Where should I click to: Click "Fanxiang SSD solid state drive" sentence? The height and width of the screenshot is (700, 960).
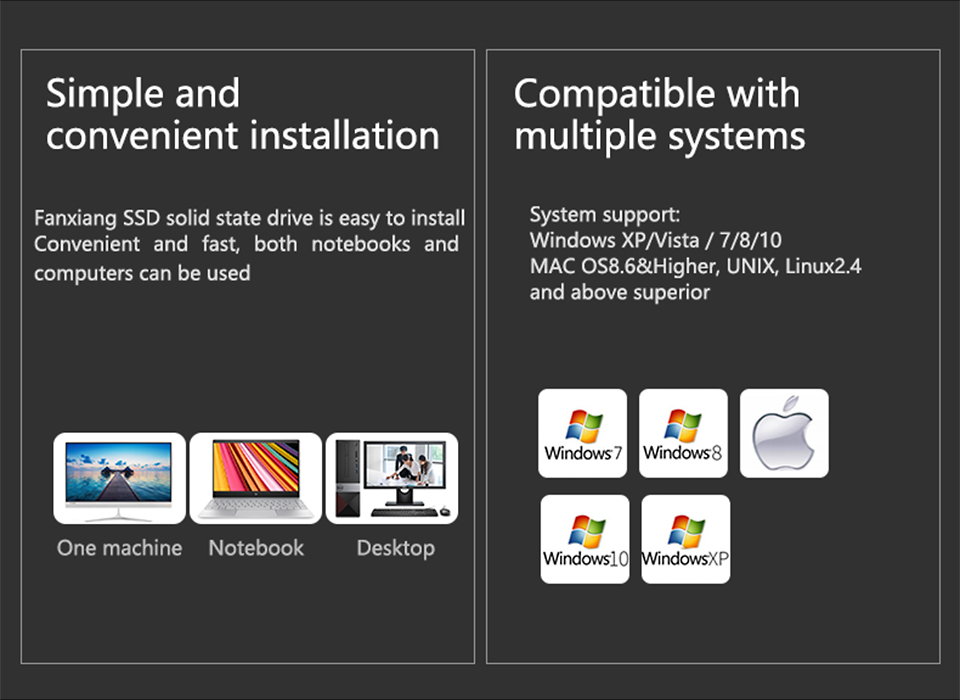(x=249, y=219)
